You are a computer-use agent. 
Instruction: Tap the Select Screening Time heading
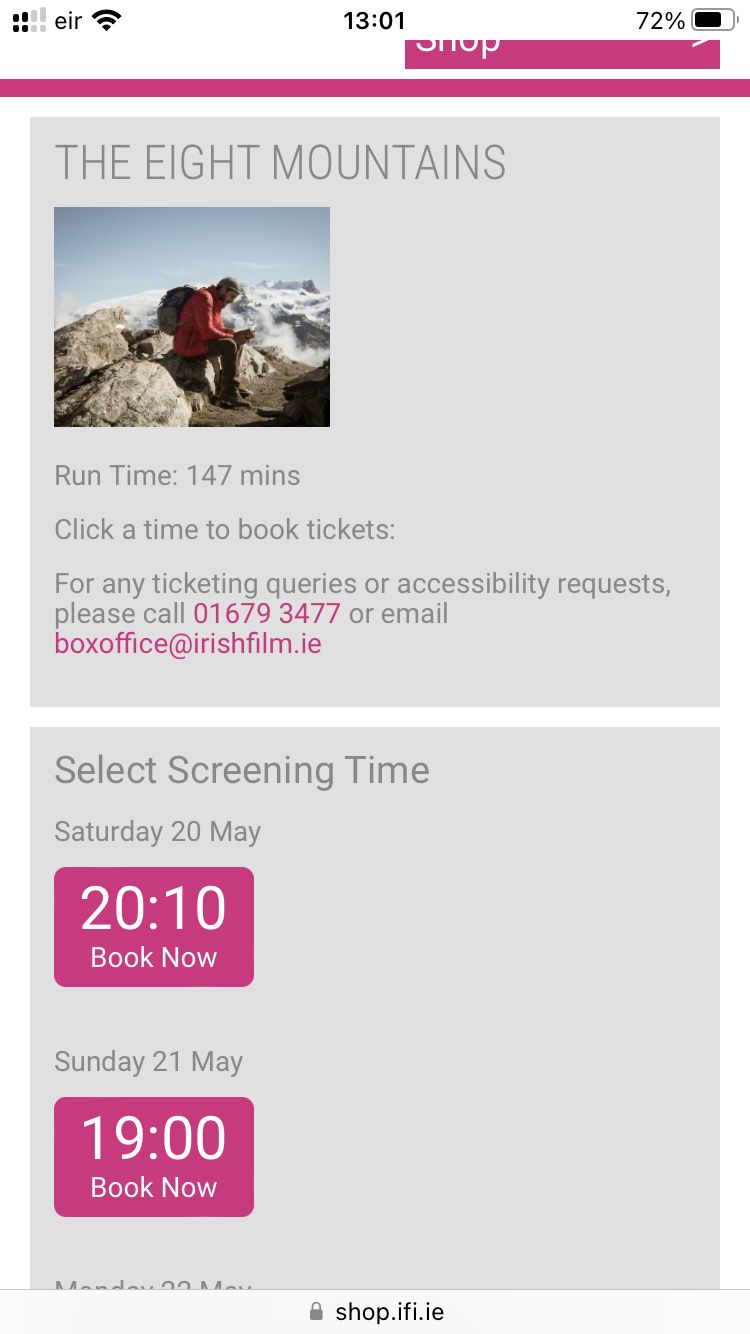[242, 770]
